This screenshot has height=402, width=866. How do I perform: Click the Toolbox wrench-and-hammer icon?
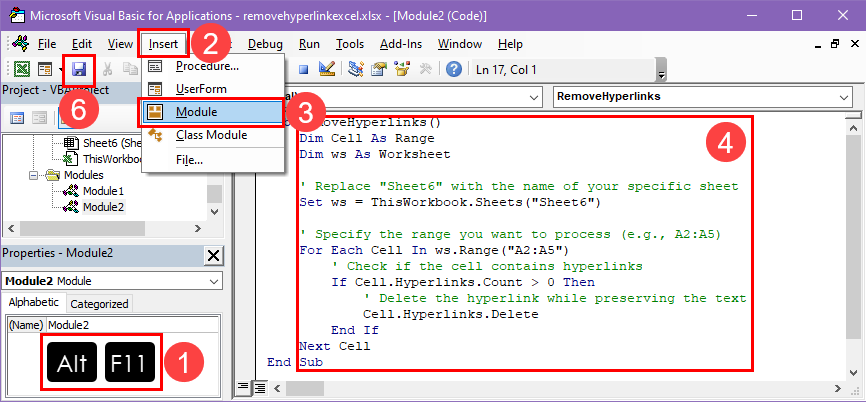426,69
